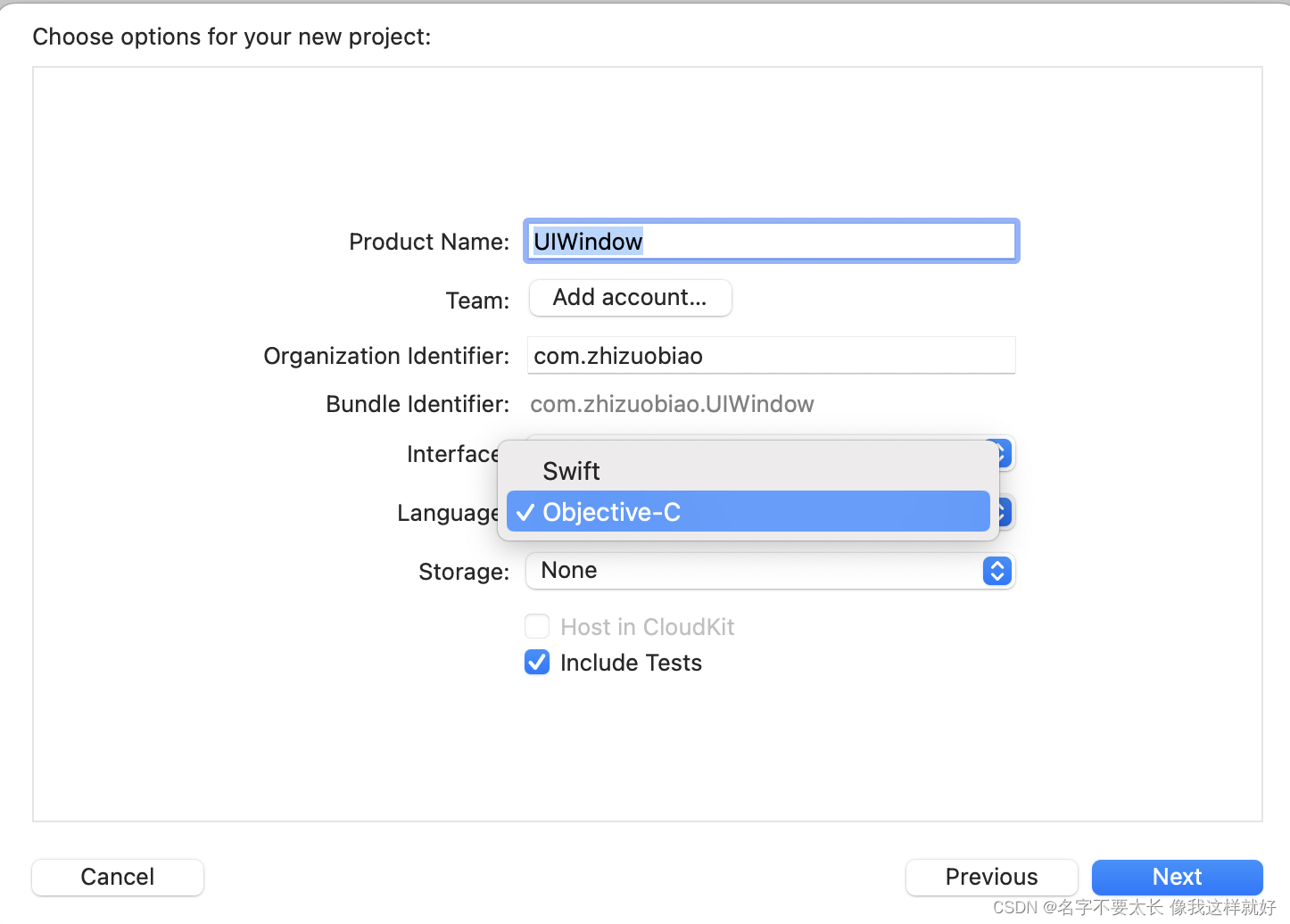The width and height of the screenshot is (1290, 924).
Task: Click the Bundle Identifier label
Action: pyautogui.click(x=418, y=404)
